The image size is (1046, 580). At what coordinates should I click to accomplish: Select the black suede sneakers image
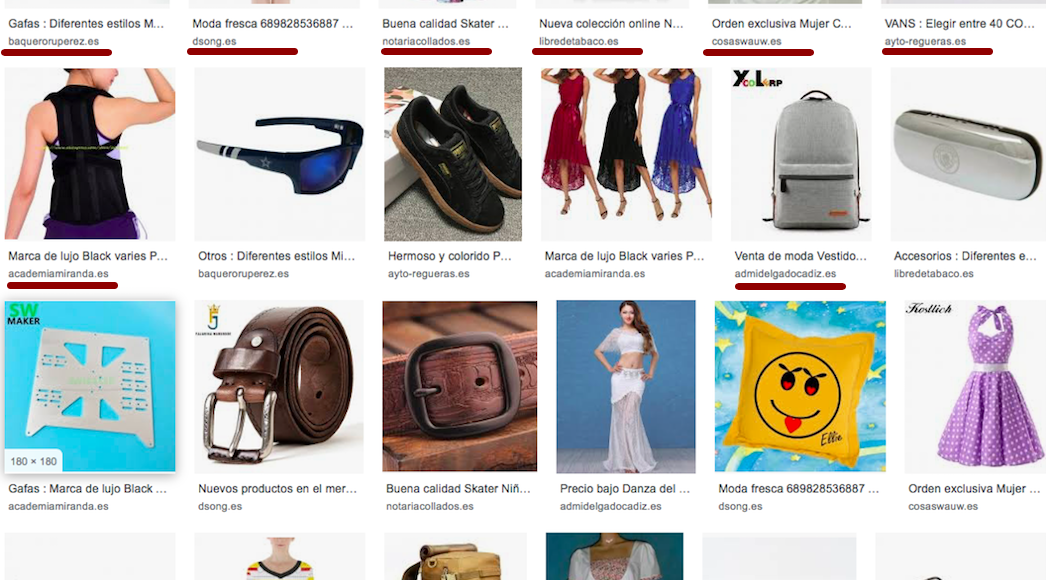(x=453, y=154)
